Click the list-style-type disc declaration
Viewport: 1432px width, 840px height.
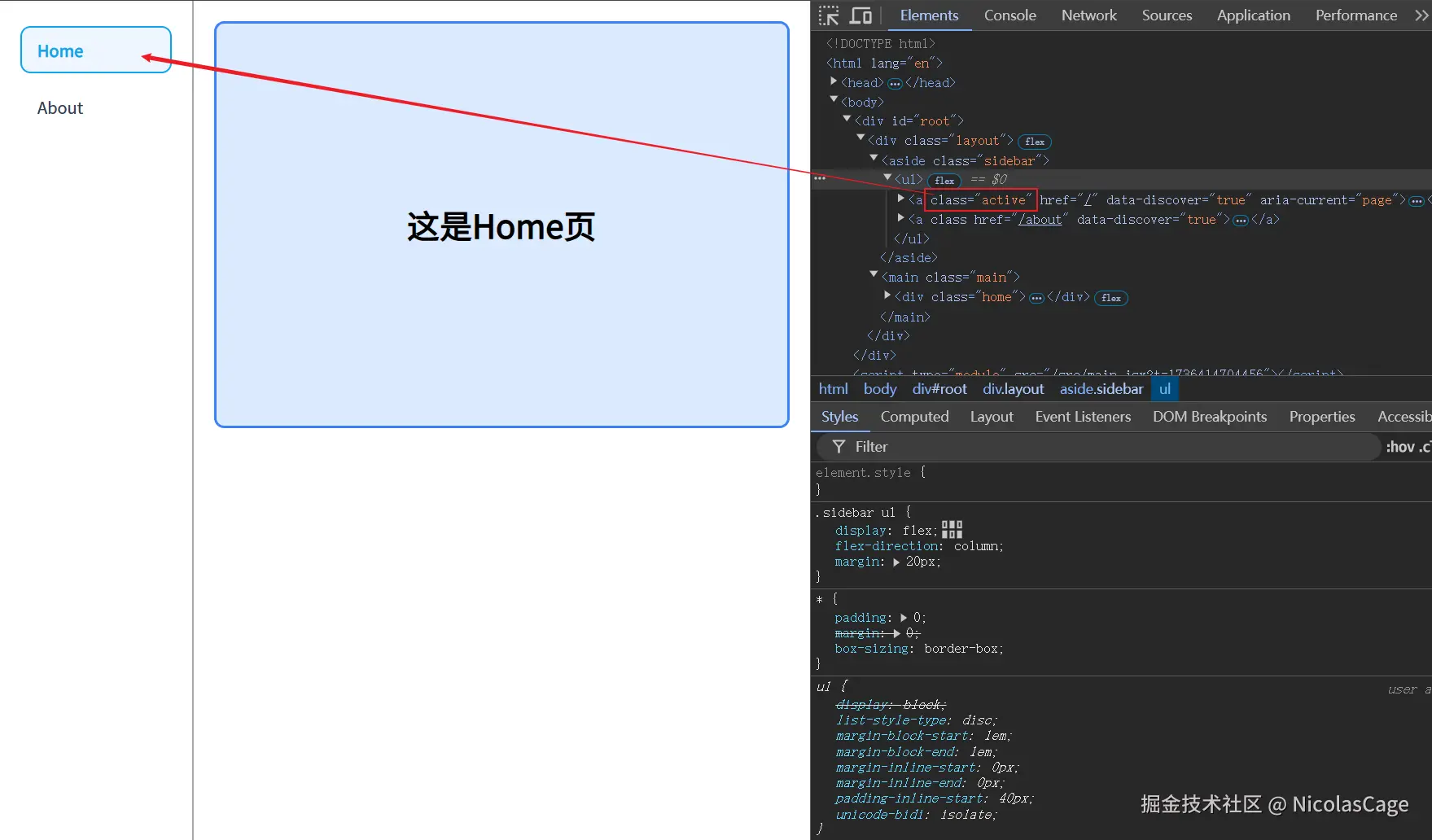pyautogui.click(x=916, y=720)
